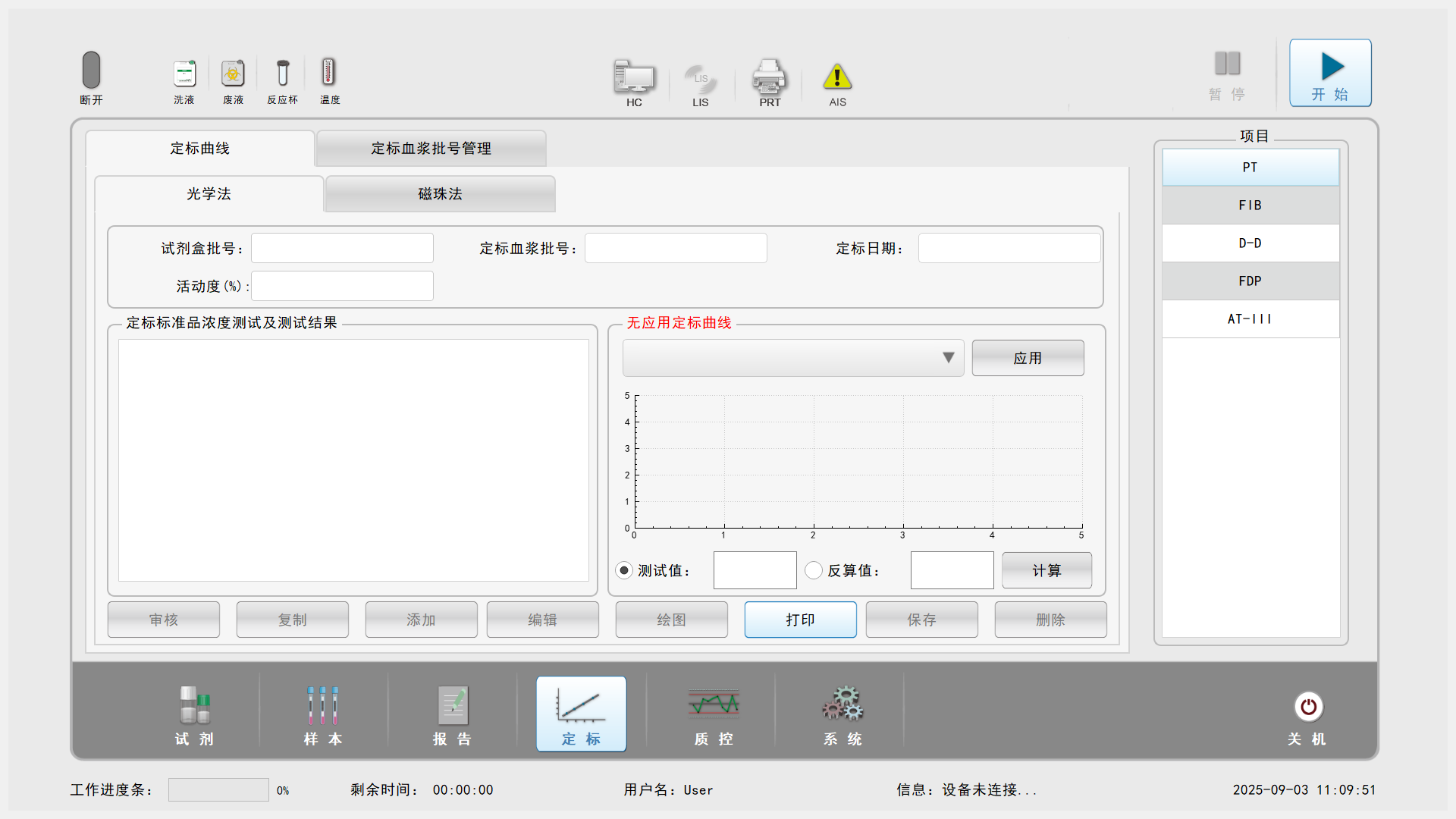Select PT in the 项目 list
The width and height of the screenshot is (1456, 819).
[x=1250, y=168]
